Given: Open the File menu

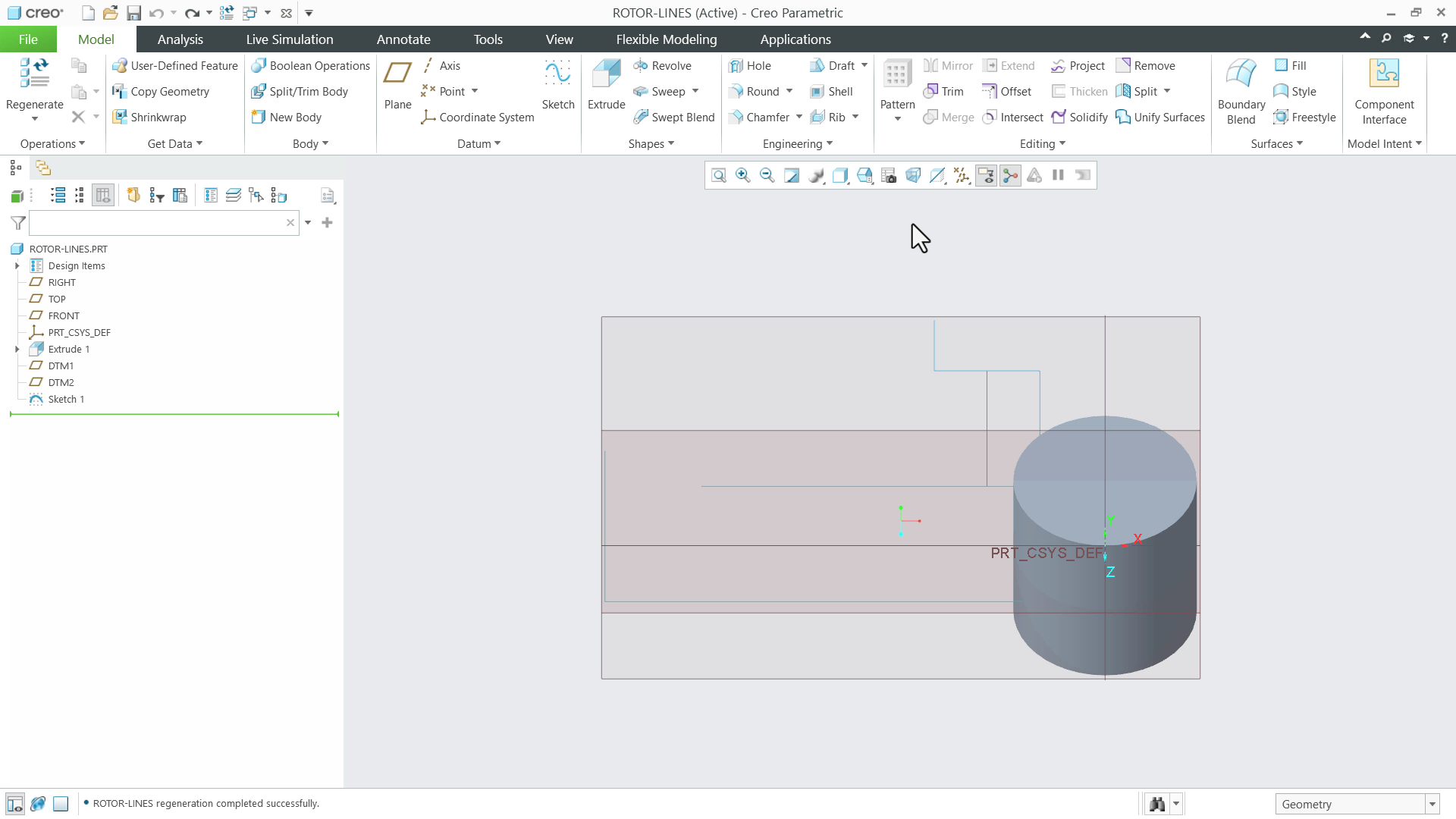Looking at the screenshot, I should point(28,39).
